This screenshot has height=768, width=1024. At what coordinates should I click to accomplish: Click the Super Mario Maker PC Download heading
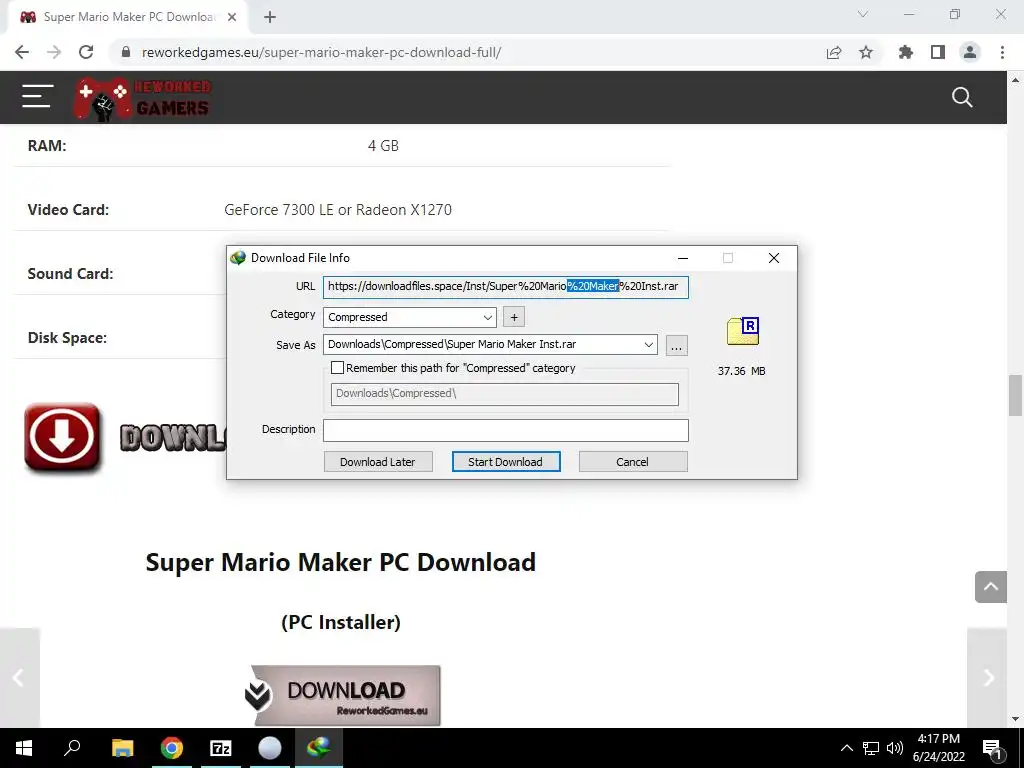point(340,562)
